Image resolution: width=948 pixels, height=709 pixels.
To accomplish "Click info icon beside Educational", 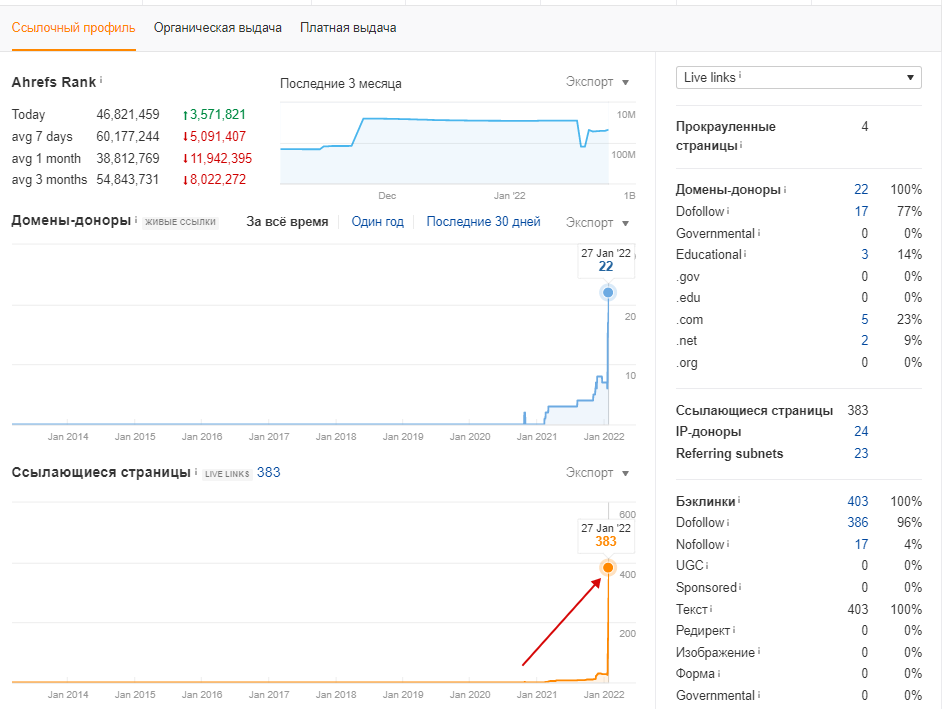I will [x=745, y=254].
